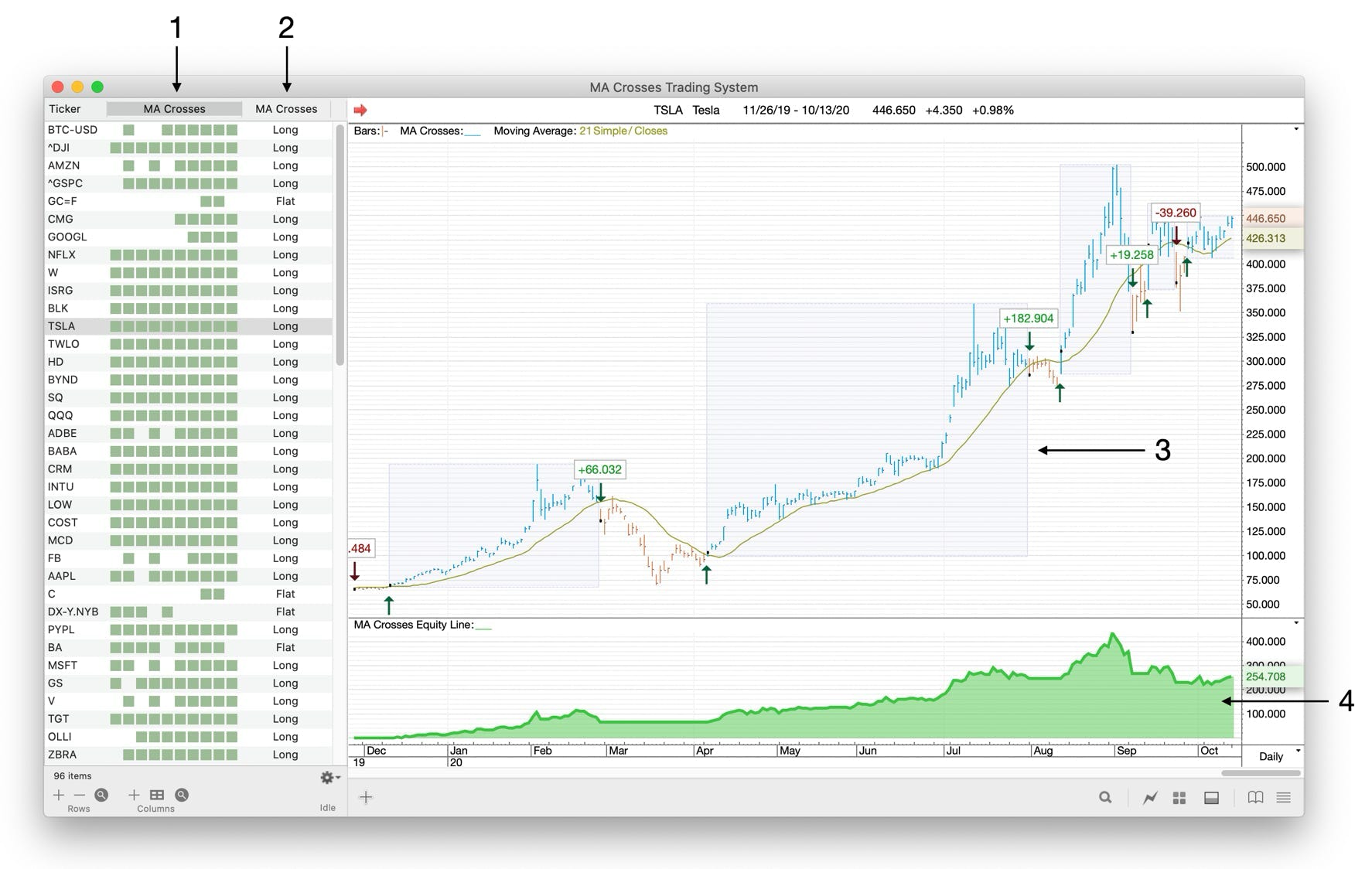This screenshot has width=1372, height=869.
Task: Click the list view icon at bottom right
Action: (x=1284, y=796)
